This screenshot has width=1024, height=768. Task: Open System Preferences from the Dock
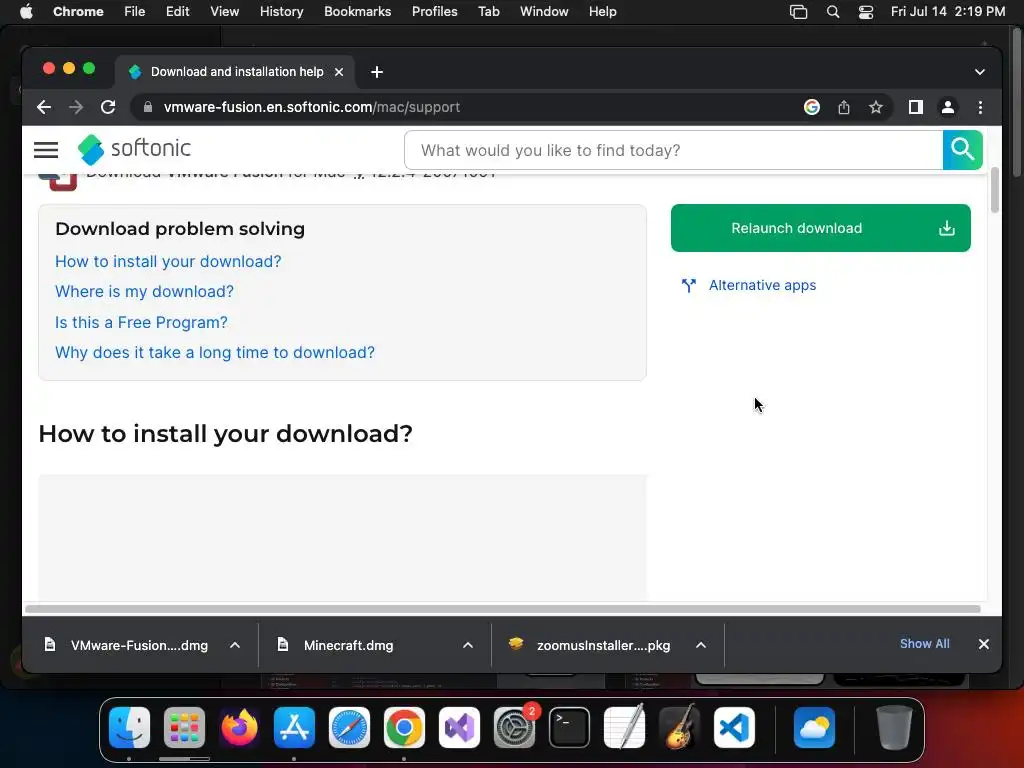point(515,728)
